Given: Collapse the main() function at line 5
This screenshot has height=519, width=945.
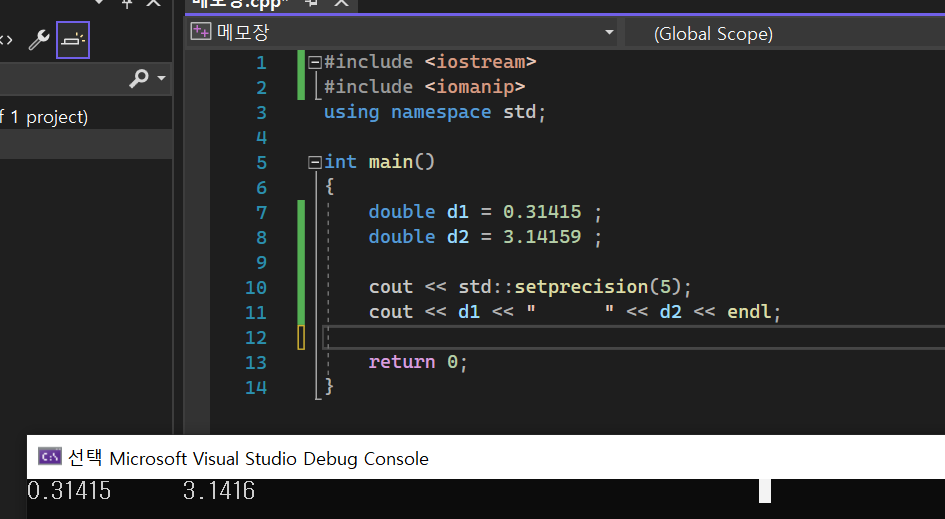Looking at the screenshot, I should [x=315, y=162].
